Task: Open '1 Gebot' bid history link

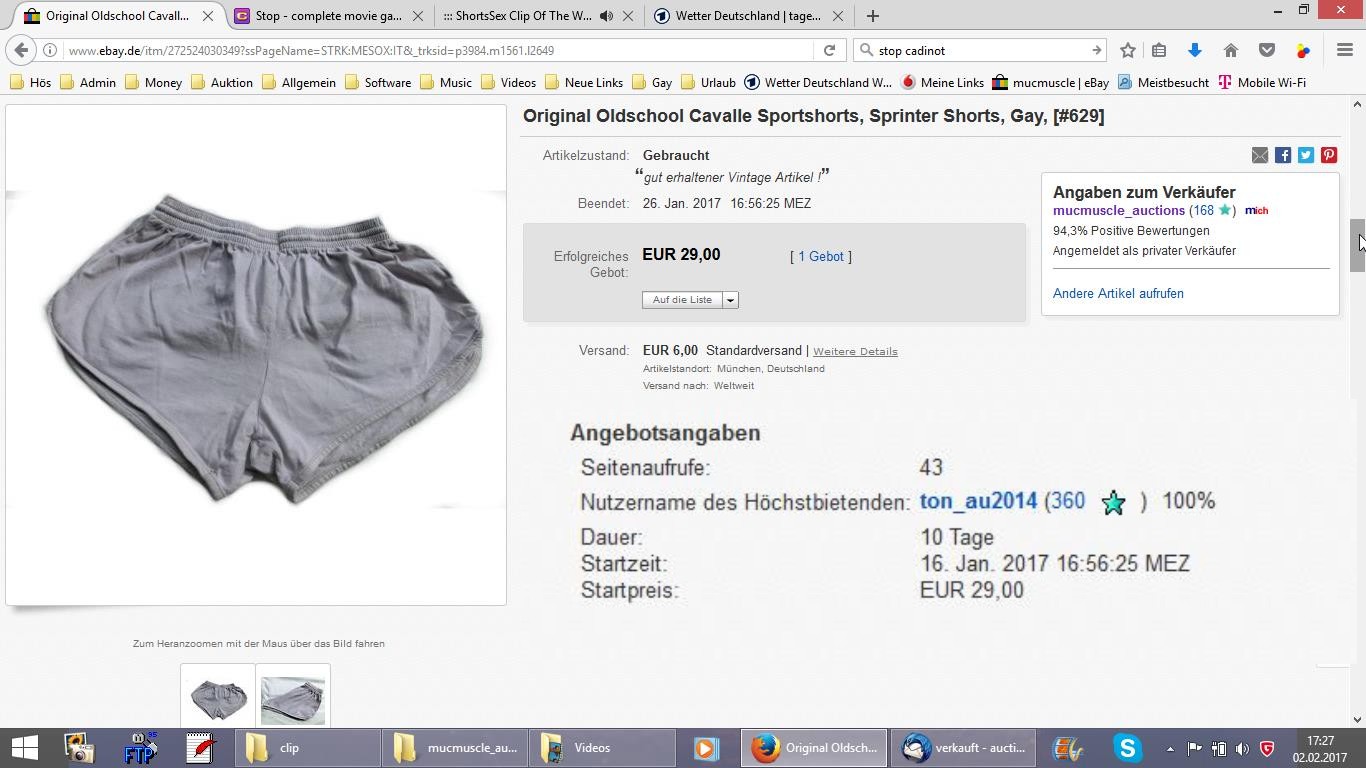Action: click(821, 257)
